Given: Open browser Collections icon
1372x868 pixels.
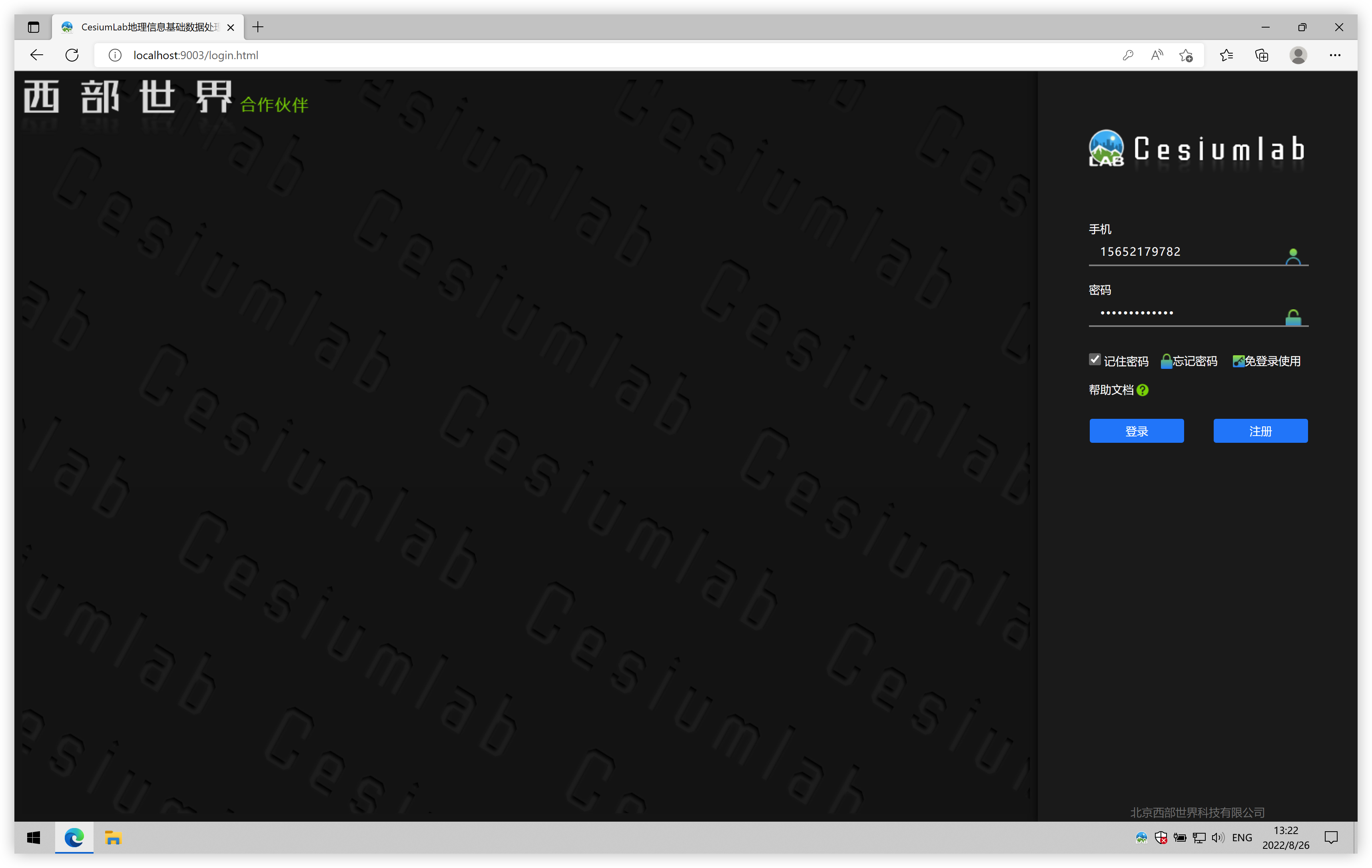Looking at the screenshot, I should (x=1262, y=55).
